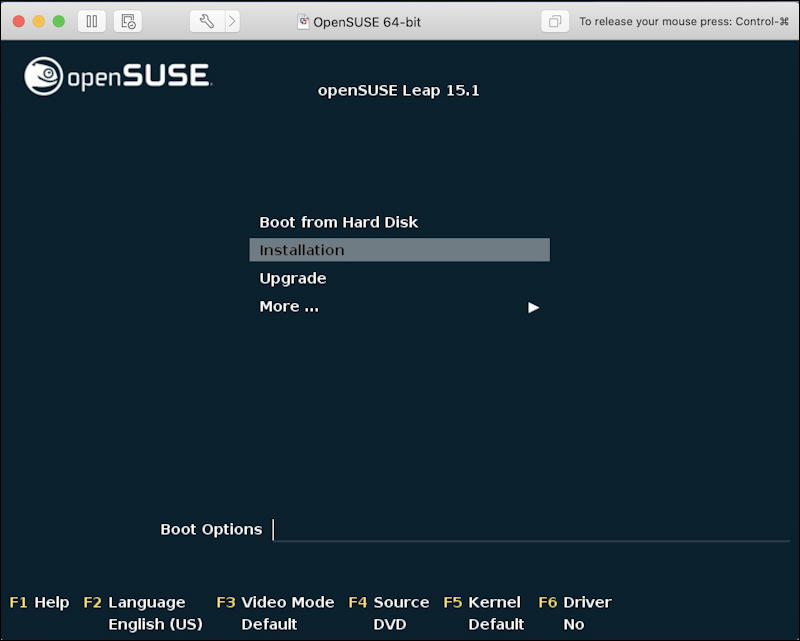This screenshot has height=641, width=800.
Task: Expand the More submenu arrow
Action: [533, 307]
